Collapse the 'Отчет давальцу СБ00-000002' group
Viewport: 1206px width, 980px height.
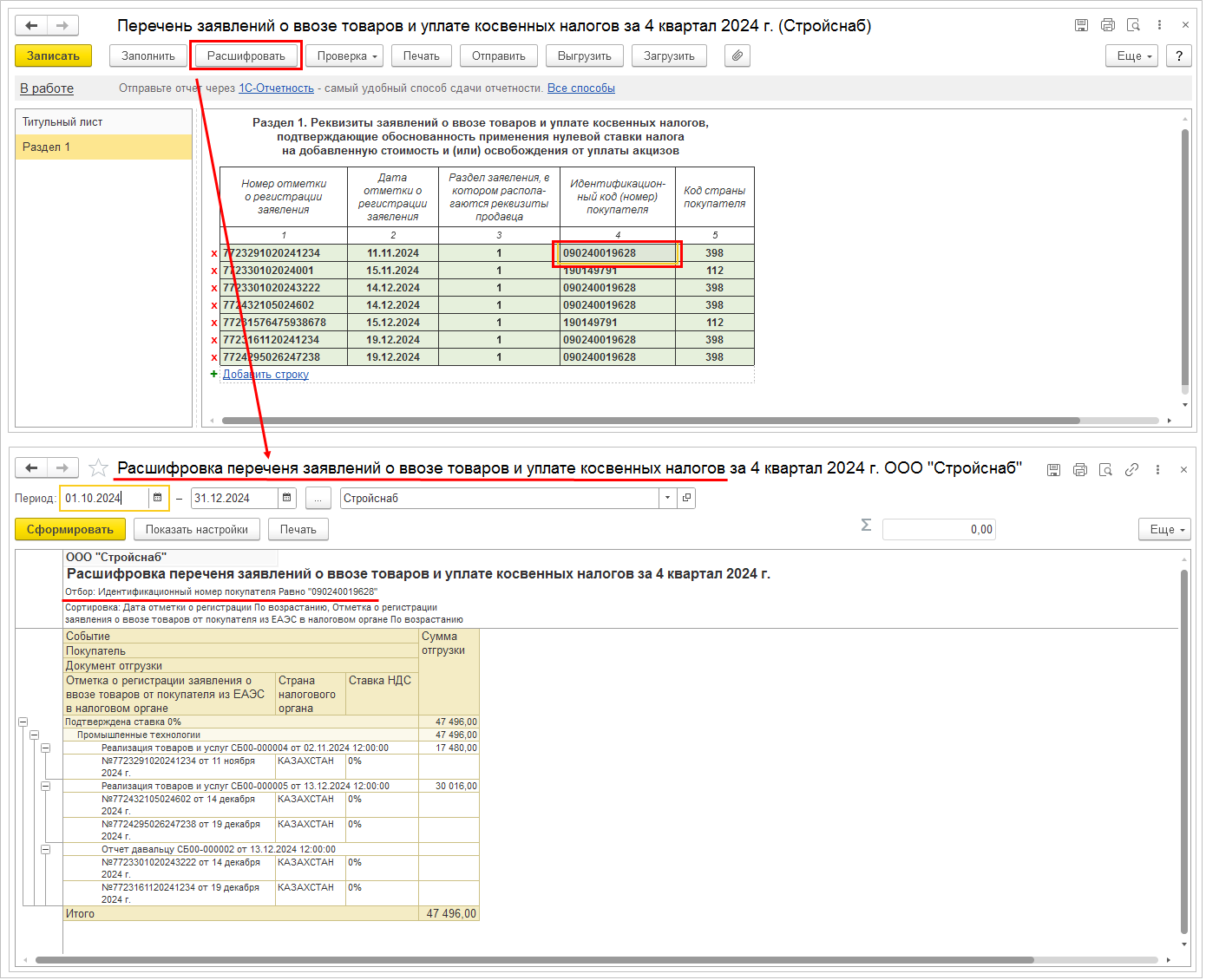tap(46, 849)
